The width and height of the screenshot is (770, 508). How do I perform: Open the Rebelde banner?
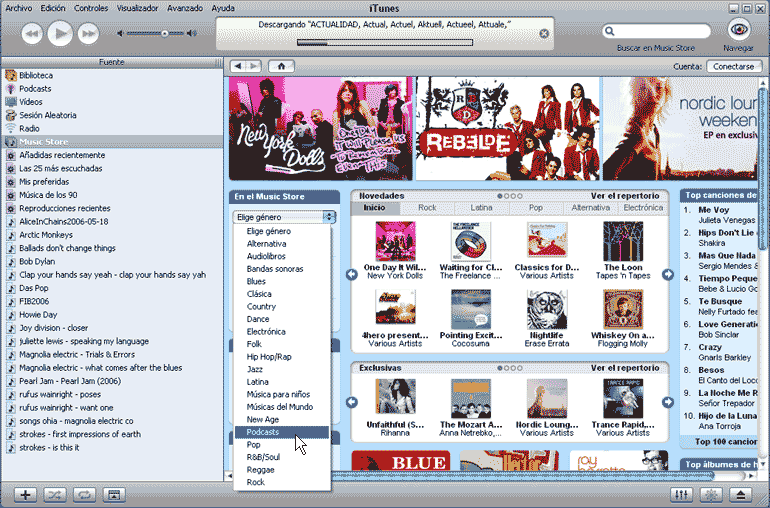pos(507,129)
